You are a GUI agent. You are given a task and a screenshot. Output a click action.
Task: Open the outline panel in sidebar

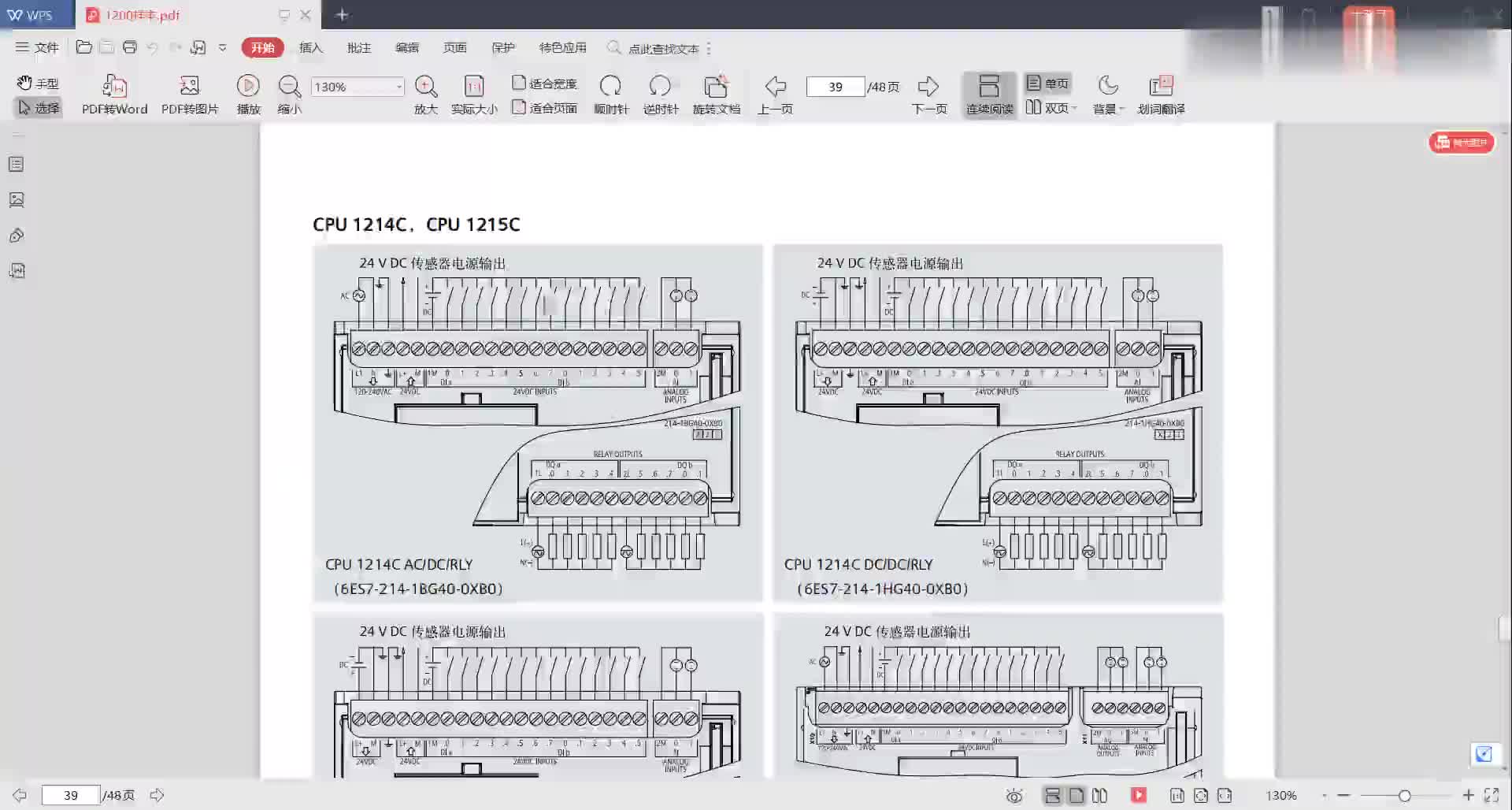pyautogui.click(x=17, y=164)
